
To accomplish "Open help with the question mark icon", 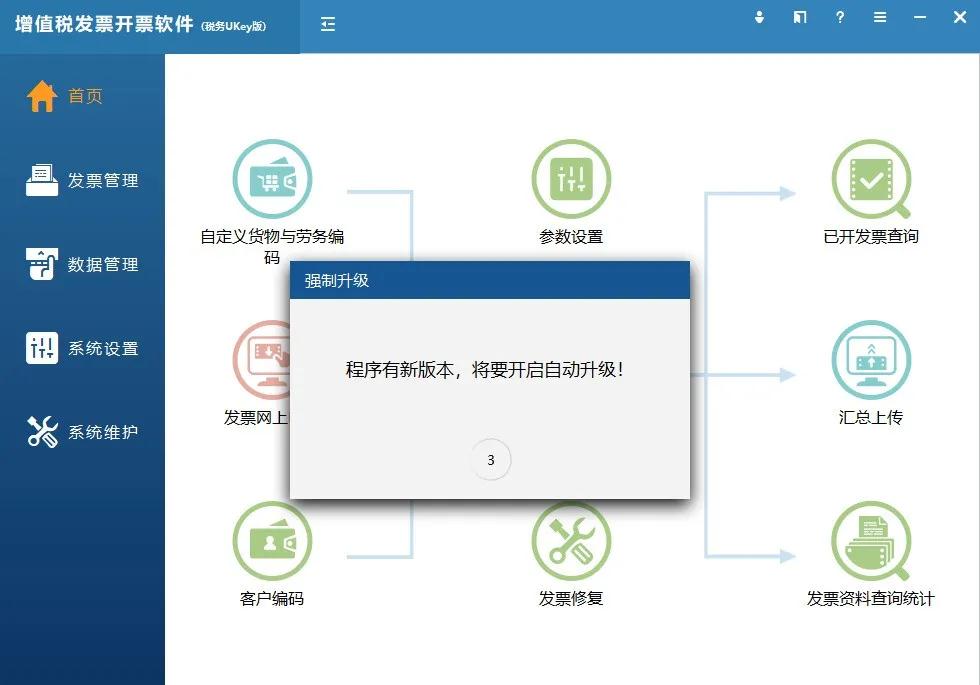I will [839, 17].
